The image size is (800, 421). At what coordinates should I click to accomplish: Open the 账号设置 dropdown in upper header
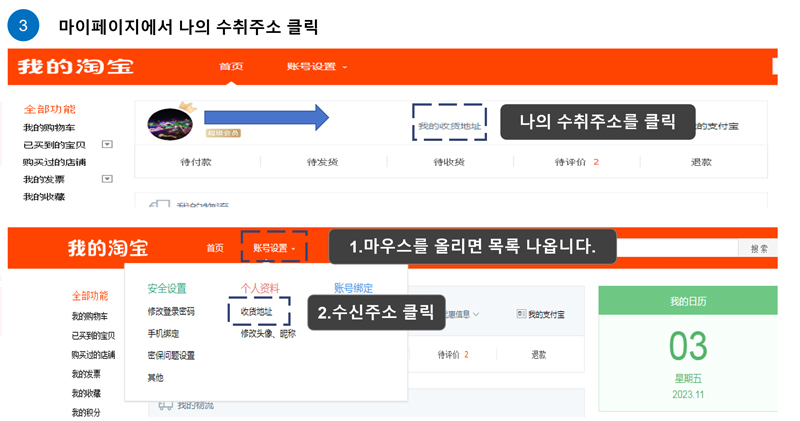316,67
